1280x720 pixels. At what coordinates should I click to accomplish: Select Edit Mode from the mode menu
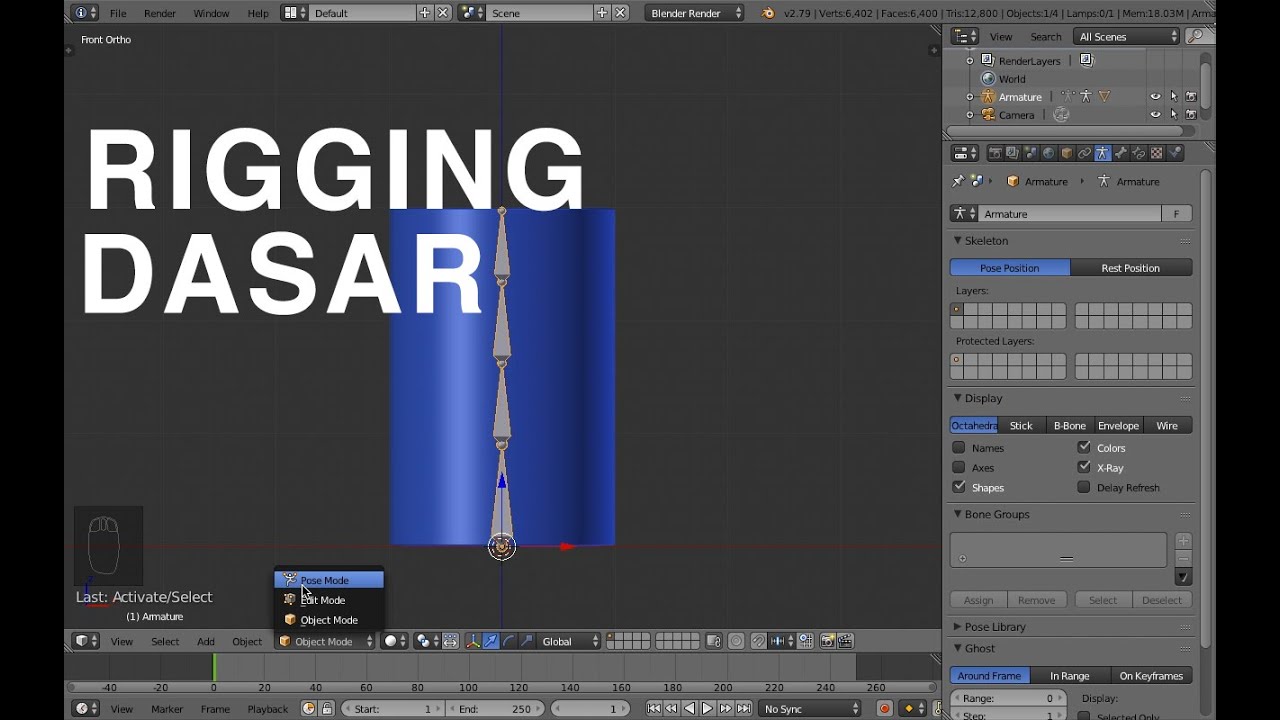329,600
